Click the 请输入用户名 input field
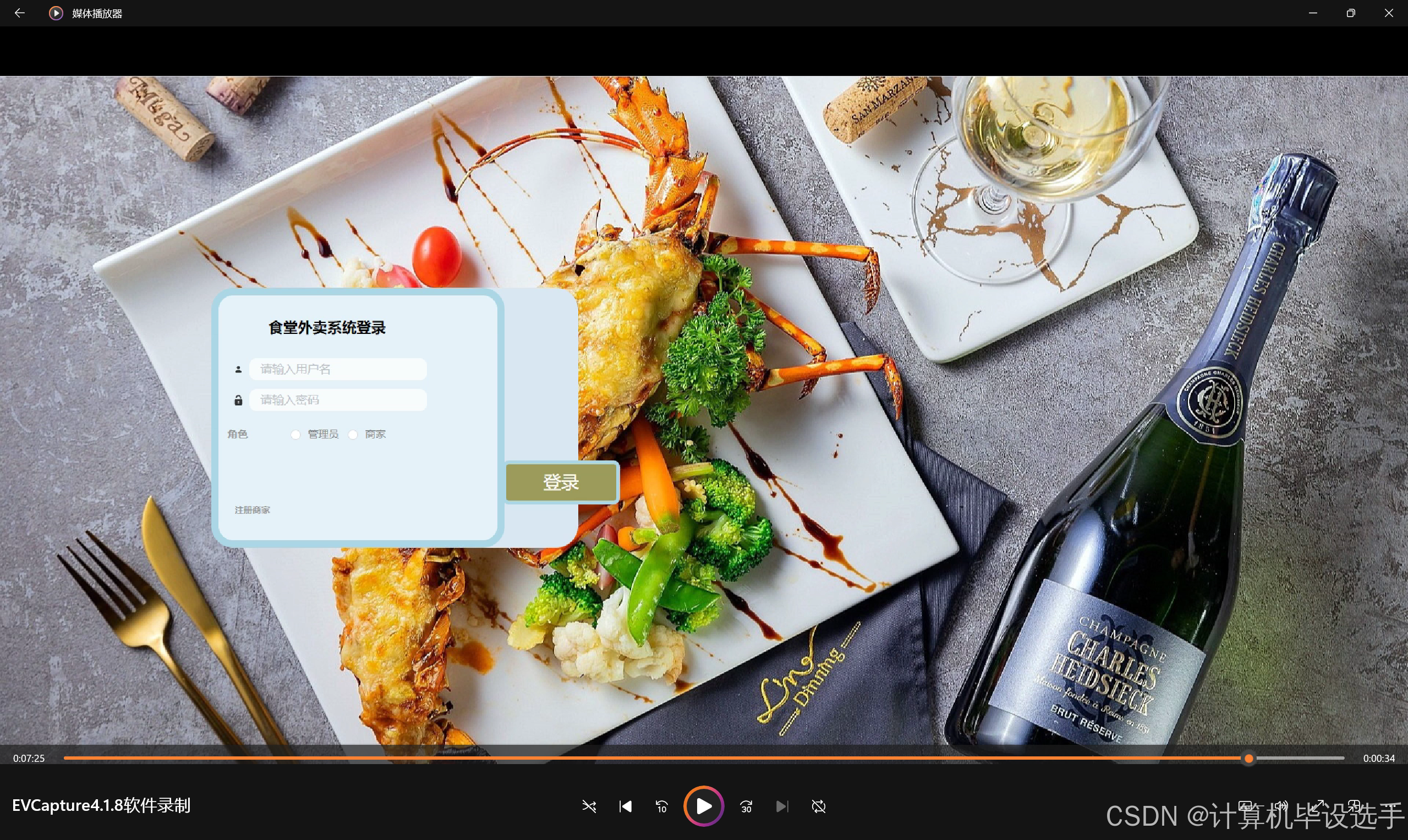Image resolution: width=1408 pixels, height=840 pixels. pos(338,369)
